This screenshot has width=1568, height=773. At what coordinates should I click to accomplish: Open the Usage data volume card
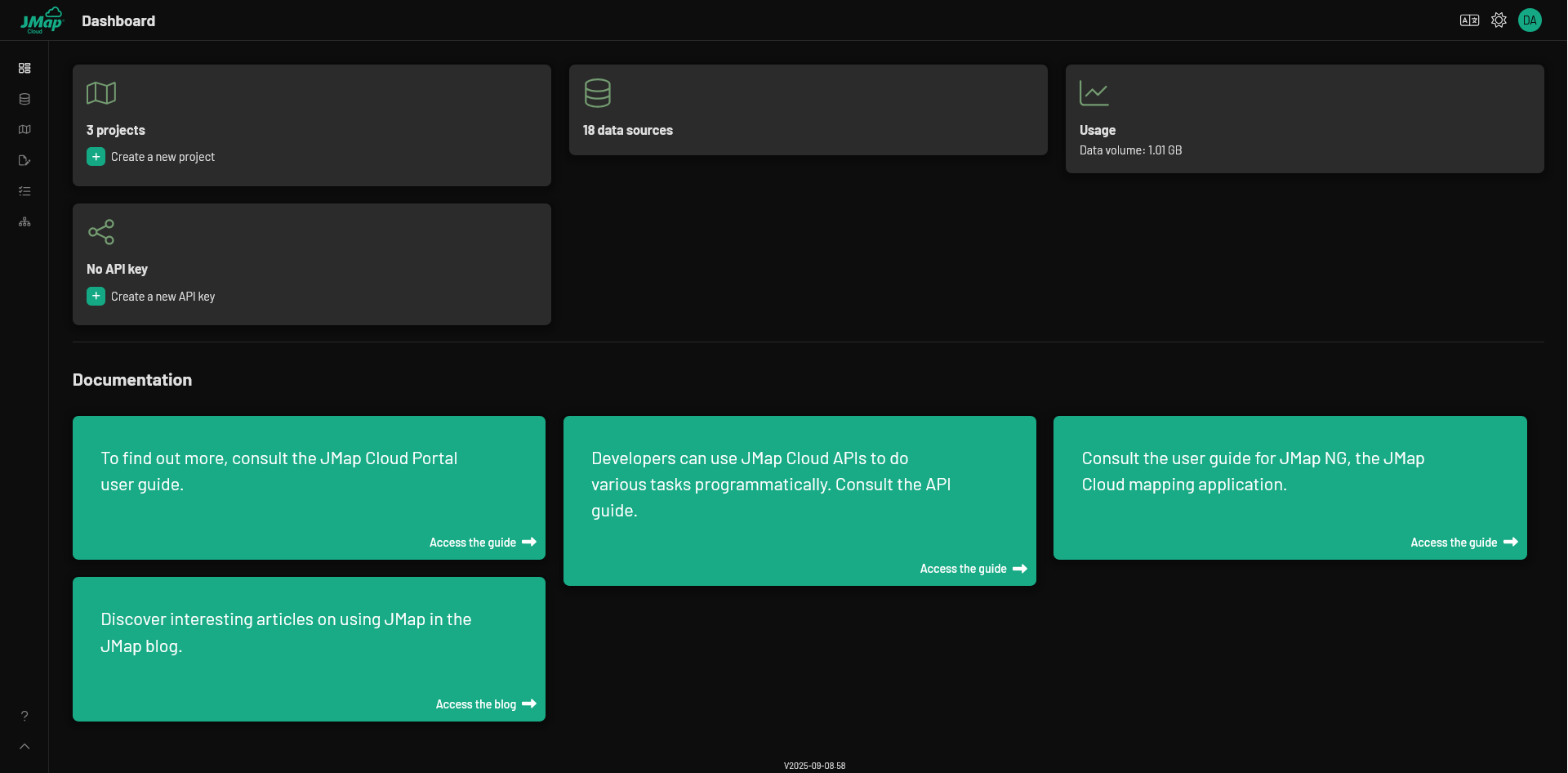(x=1304, y=119)
